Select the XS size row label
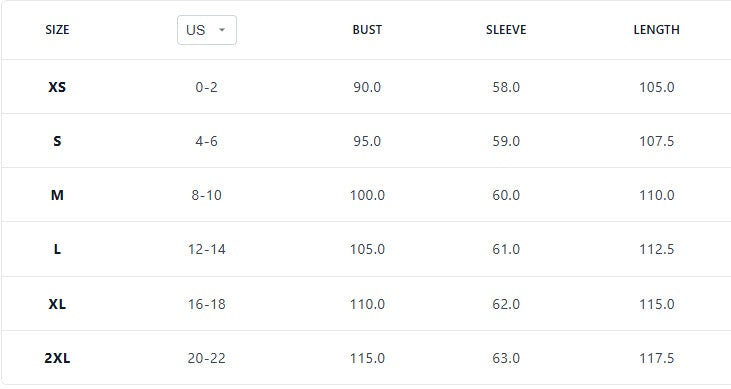Image resolution: width=731 pixels, height=389 pixels. [57, 87]
